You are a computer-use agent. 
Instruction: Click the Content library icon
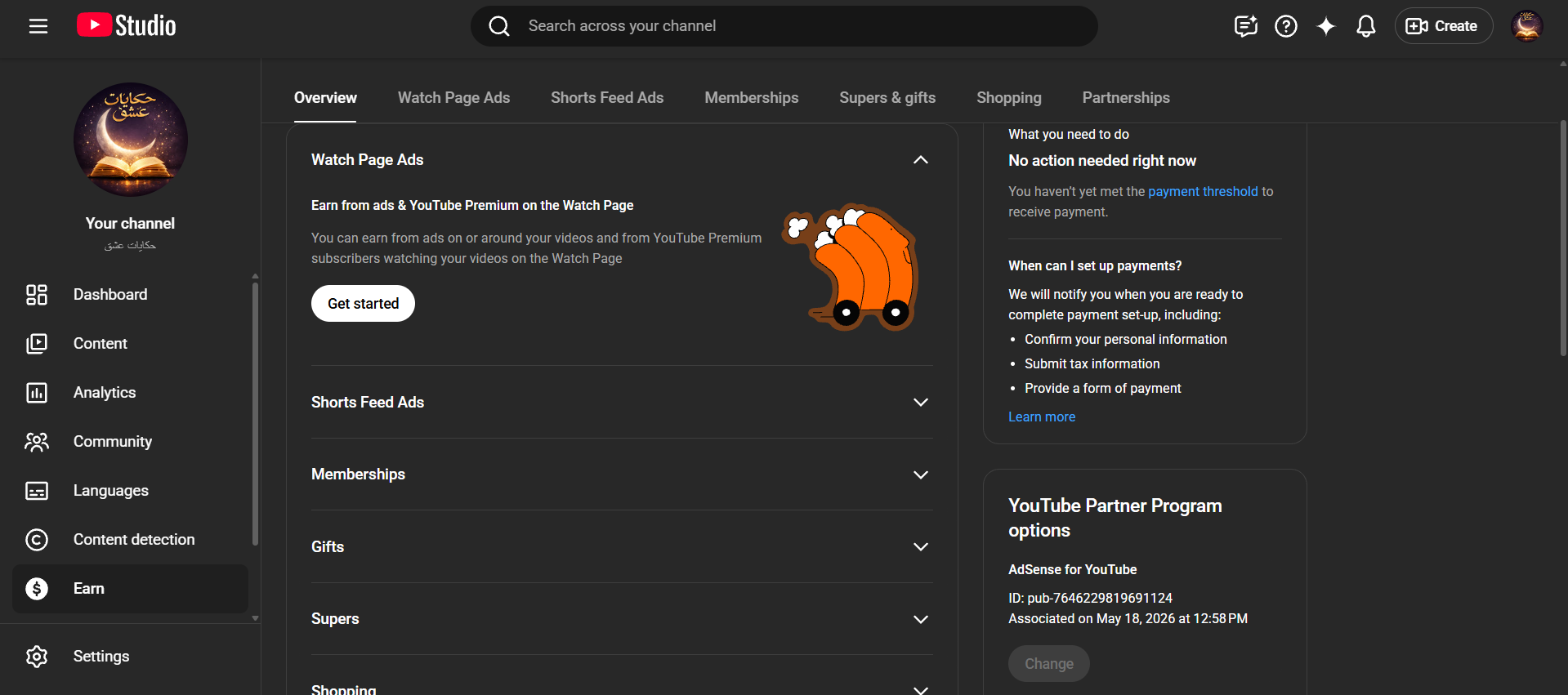coord(37,344)
